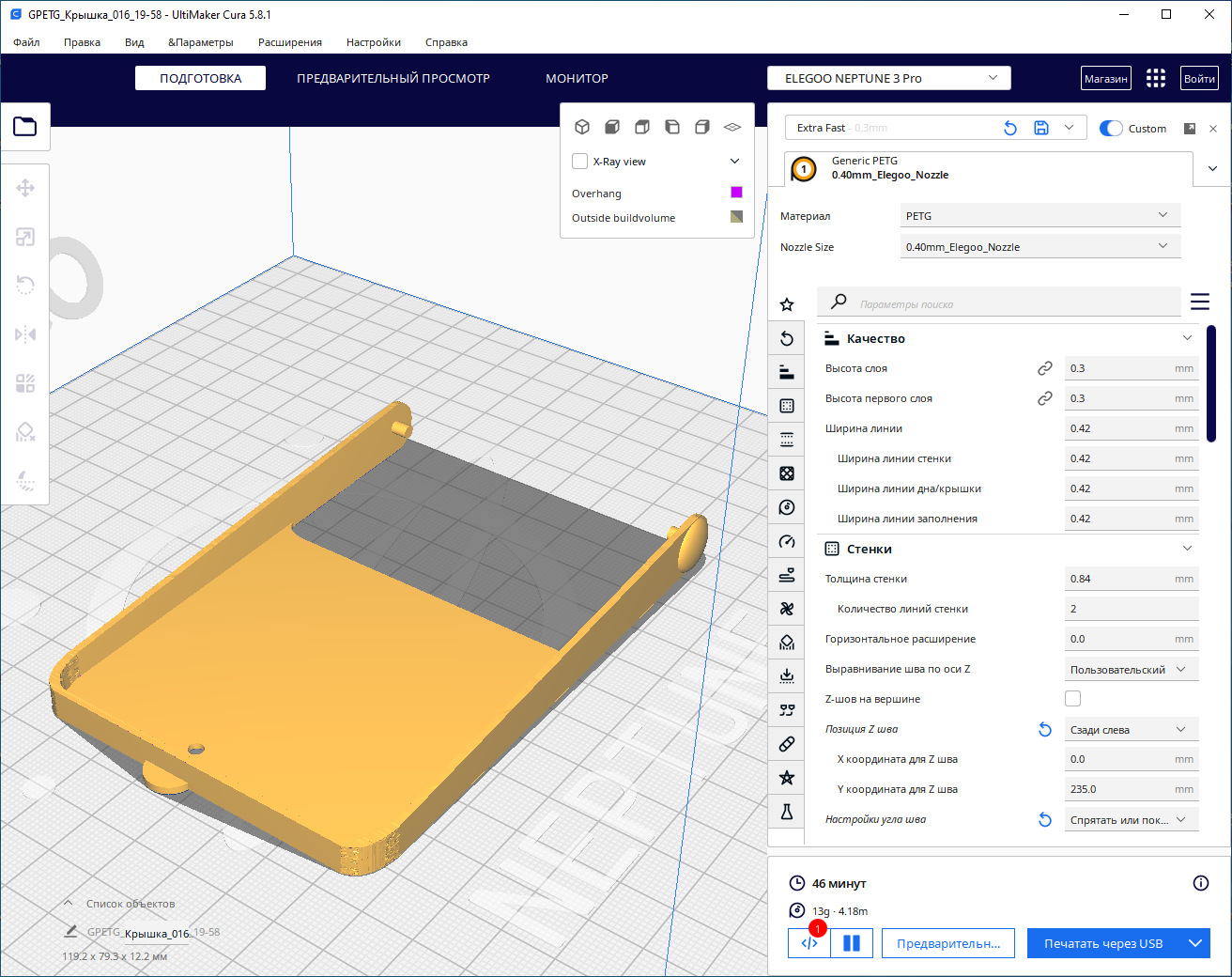
Task: Click the link icon for Высота слоя
Action: tap(1044, 368)
